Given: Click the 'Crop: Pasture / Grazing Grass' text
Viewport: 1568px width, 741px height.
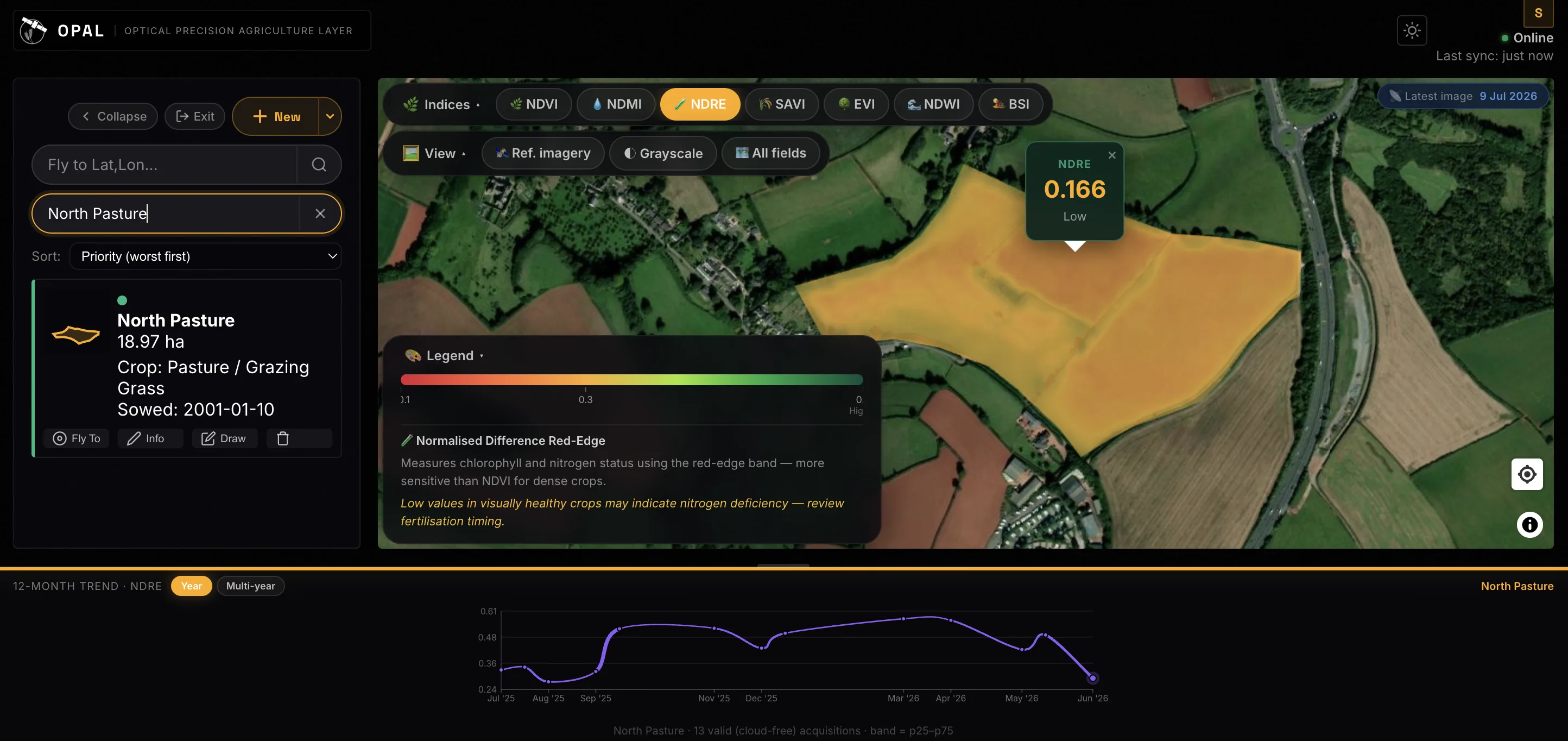Looking at the screenshot, I should coord(213,378).
